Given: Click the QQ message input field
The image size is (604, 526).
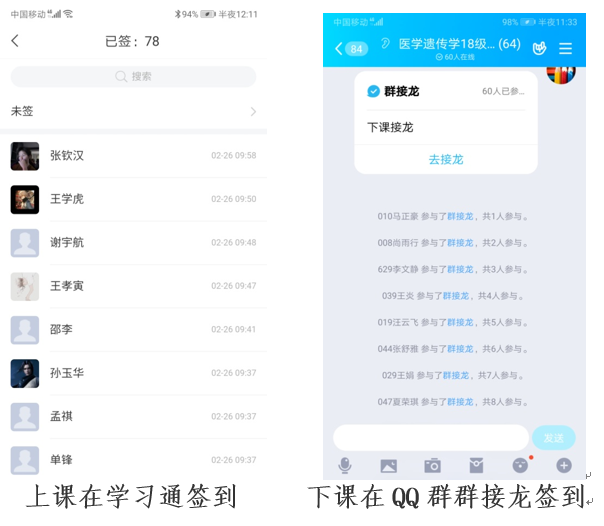Looking at the screenshot, I should click(x=431, y=438).
